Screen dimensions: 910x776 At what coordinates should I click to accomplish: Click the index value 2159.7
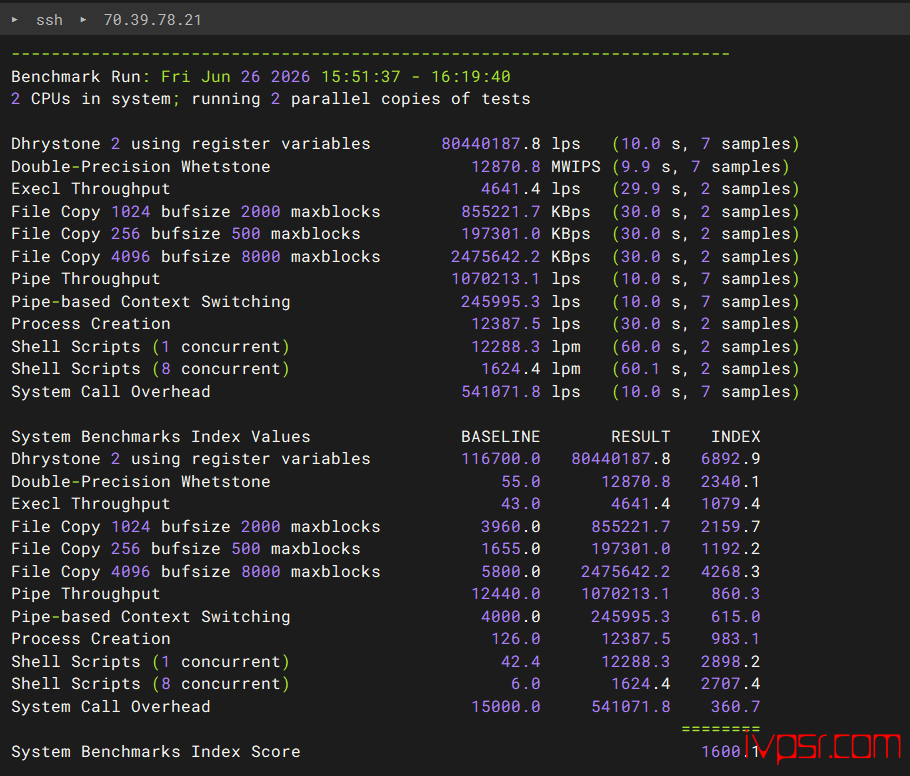(x=731, y=527)
